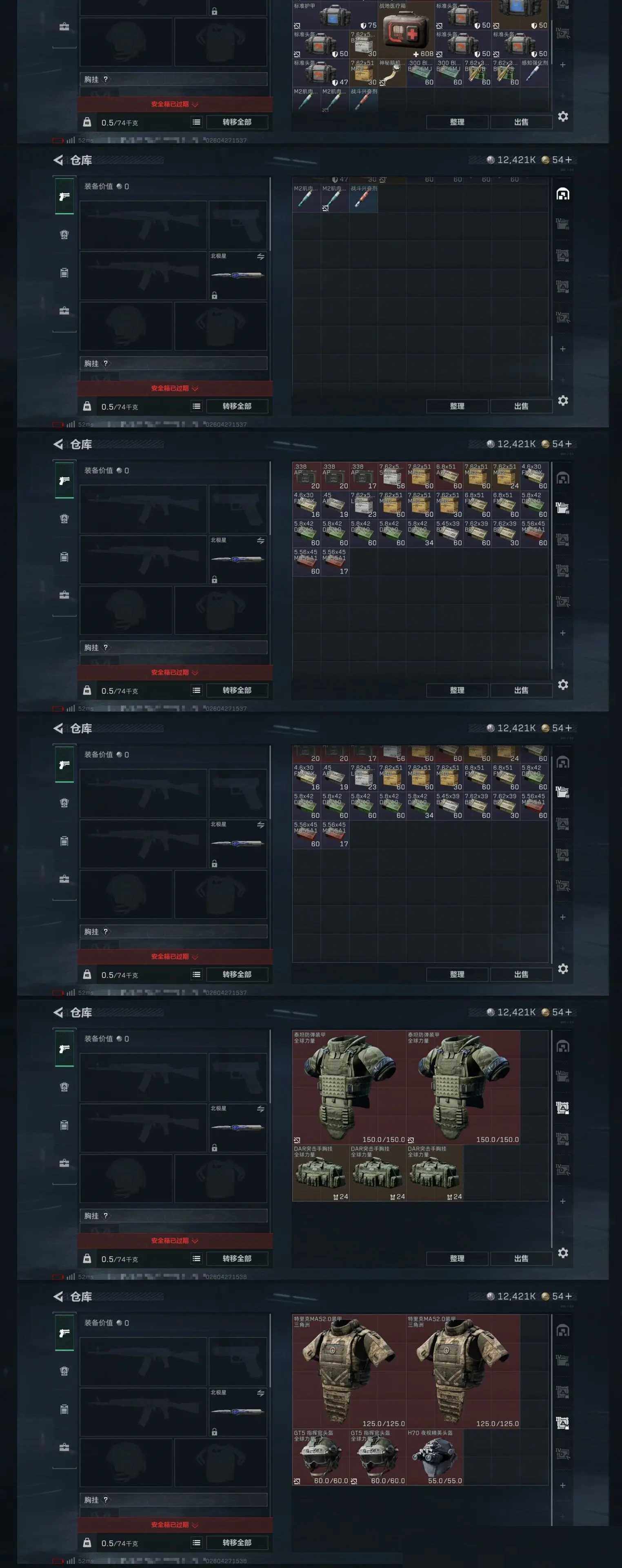Screen dimensions: 622x1568
Task: Select highlighted category icon right of 特里克MAS2.0 grid
Action: tap(562, 1424)
